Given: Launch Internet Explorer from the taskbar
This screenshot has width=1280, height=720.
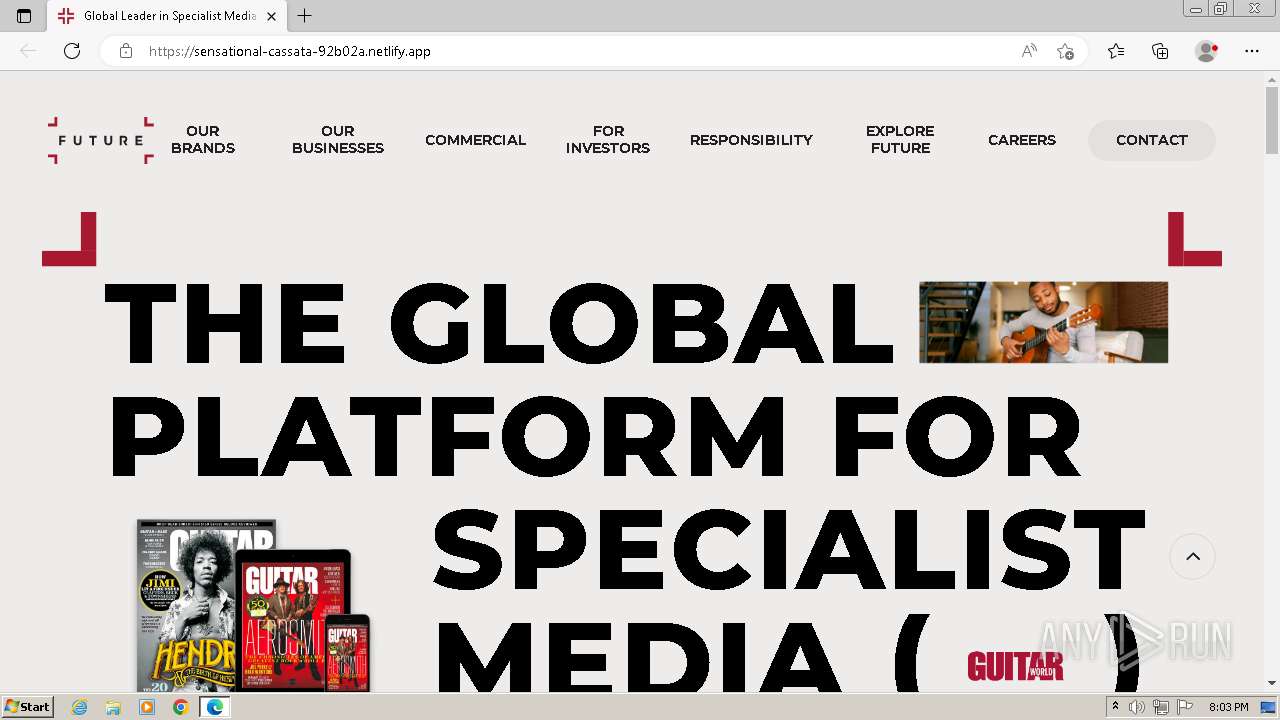Looking at the screenshot, I should click(x=80, y=707).
